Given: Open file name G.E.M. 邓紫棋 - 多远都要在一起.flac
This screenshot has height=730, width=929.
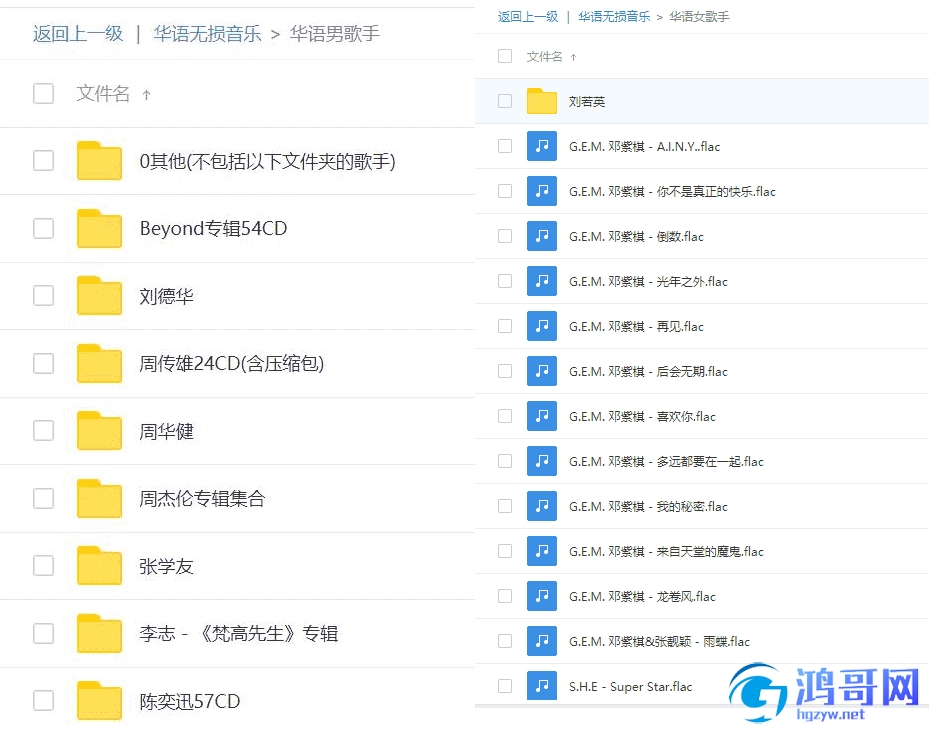Looking at the screenshot, I should 667,462.
